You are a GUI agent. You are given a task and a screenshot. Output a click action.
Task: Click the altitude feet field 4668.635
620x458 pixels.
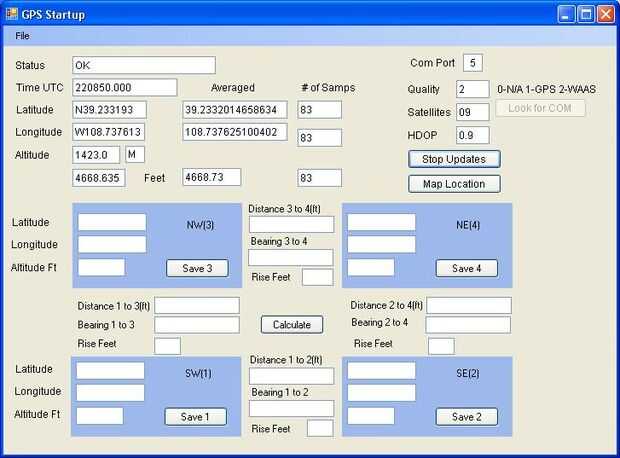99,178
